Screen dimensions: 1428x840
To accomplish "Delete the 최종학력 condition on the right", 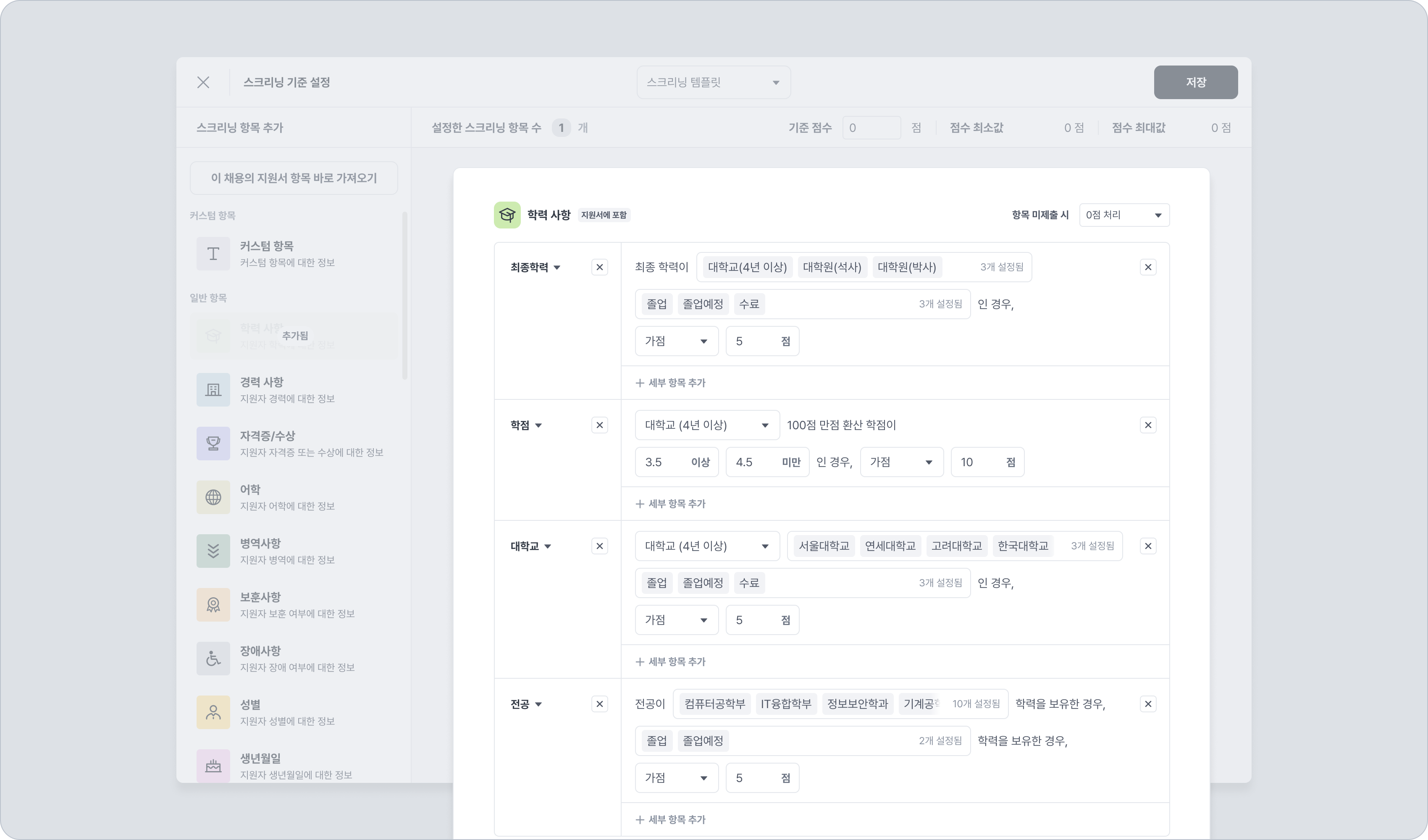I will coord(1148,267).
